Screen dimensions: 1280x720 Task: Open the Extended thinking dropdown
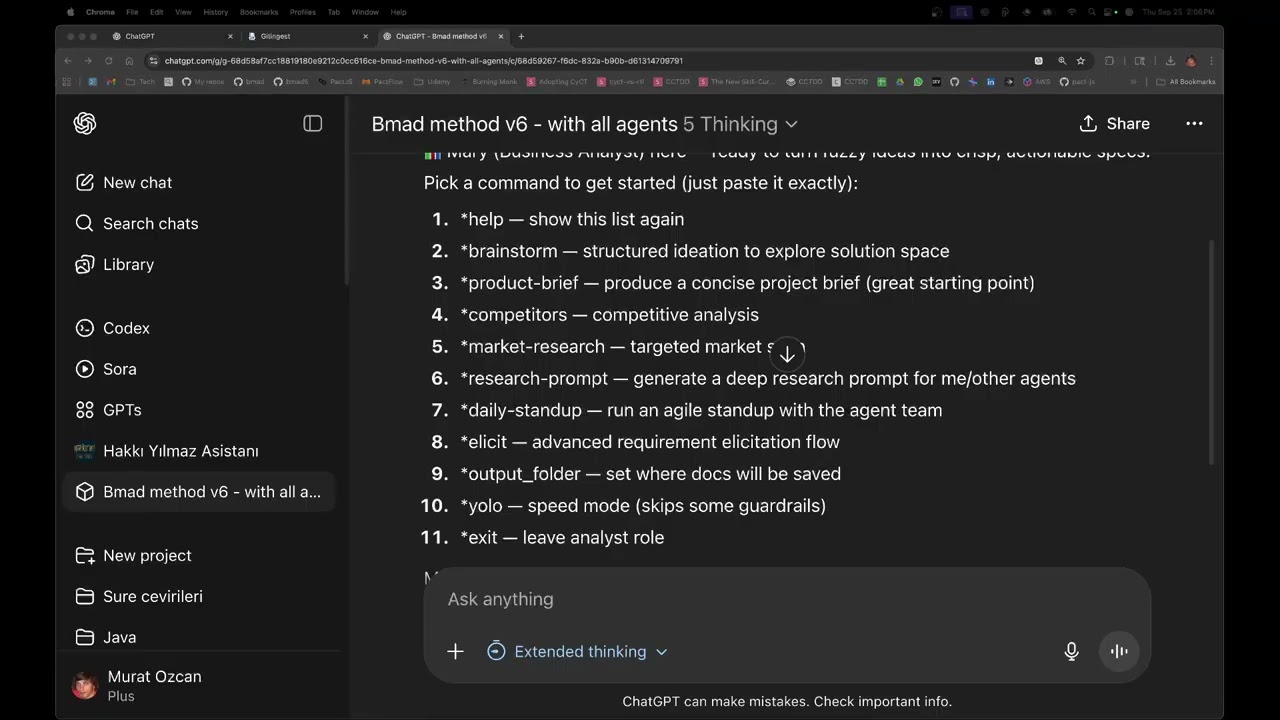click(x=578, y=652)
